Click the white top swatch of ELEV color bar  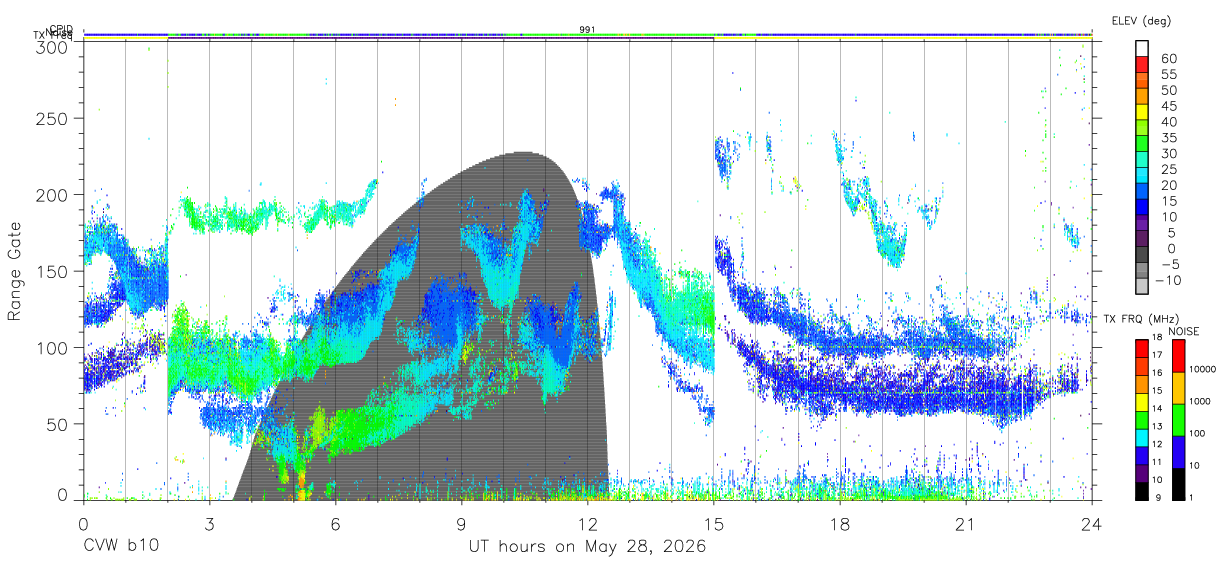pyautogui.click(x=1142, y=47)
